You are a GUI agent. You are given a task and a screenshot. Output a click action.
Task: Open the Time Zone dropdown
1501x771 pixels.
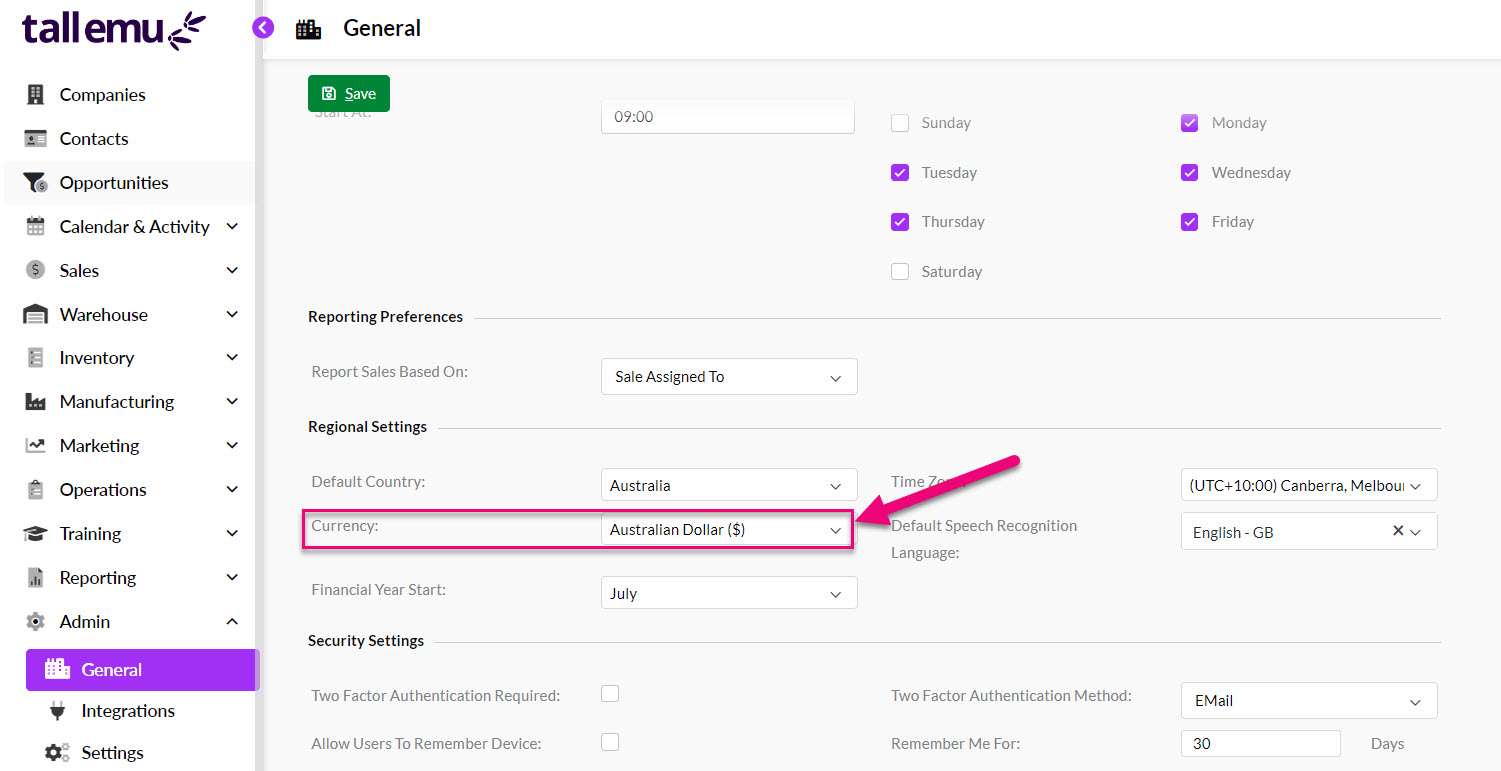(1309, 485)
